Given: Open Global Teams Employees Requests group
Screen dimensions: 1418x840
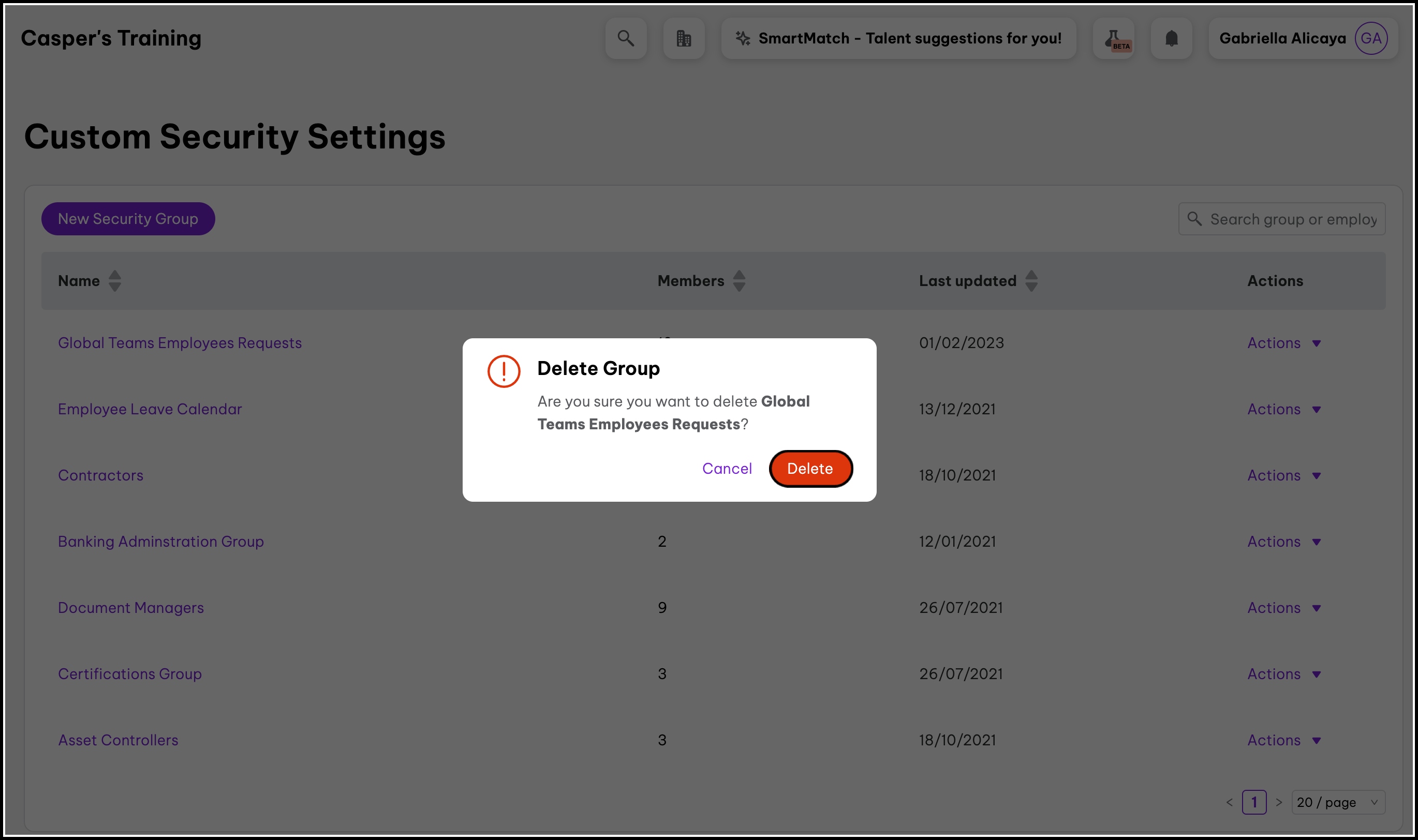Looking at the screenshot, I should [180, 343].
